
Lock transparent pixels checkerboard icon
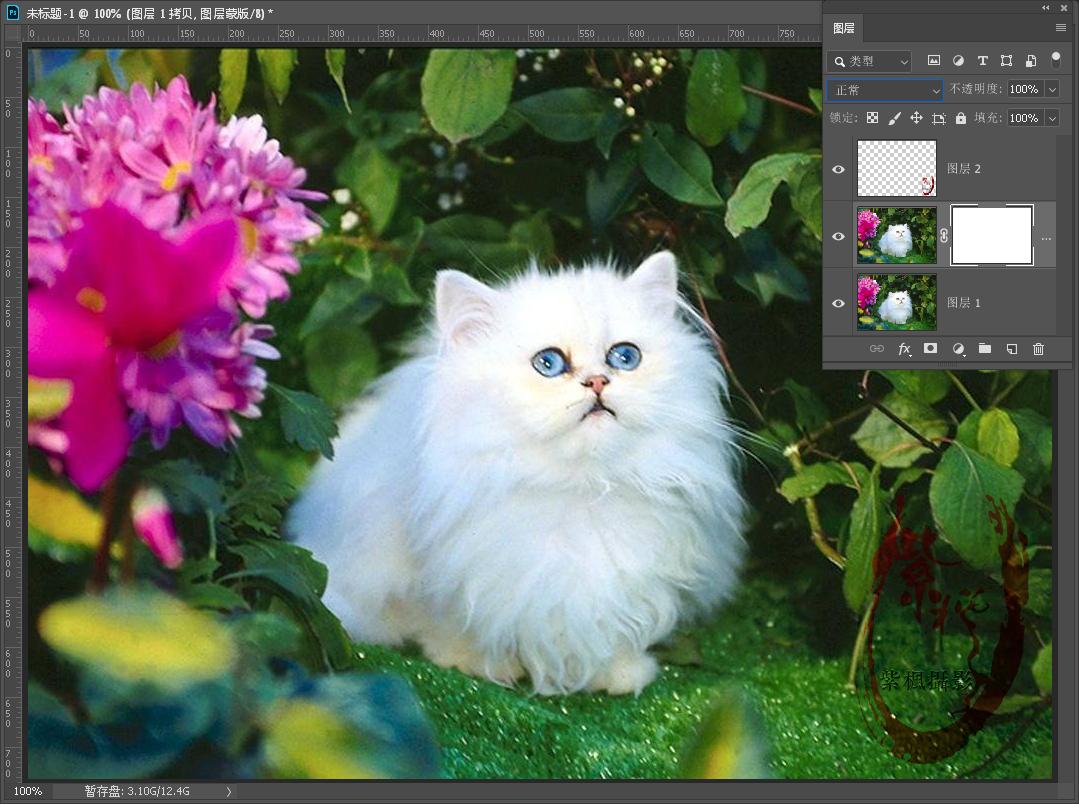872,118
